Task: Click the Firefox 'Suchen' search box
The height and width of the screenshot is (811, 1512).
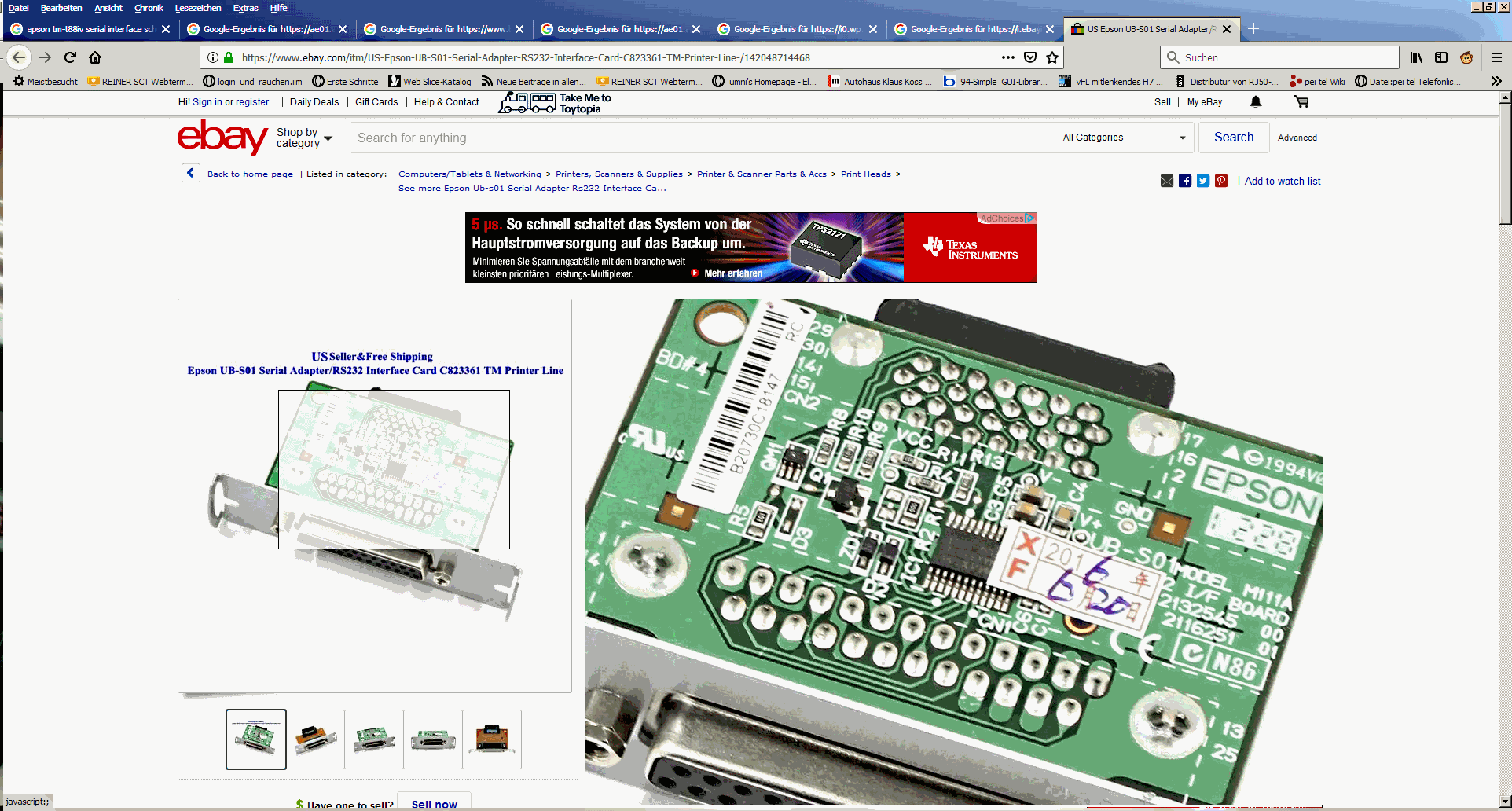Action: pos(1279,57)
